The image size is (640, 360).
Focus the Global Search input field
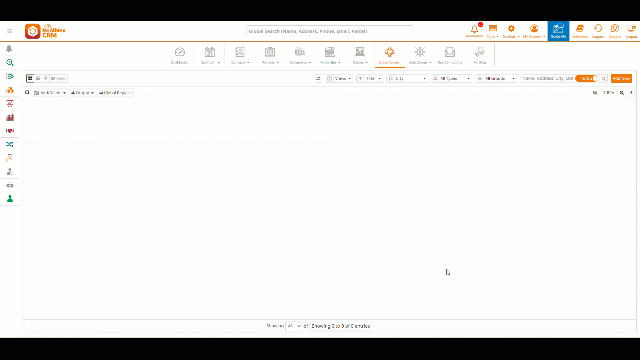point(329,31)
